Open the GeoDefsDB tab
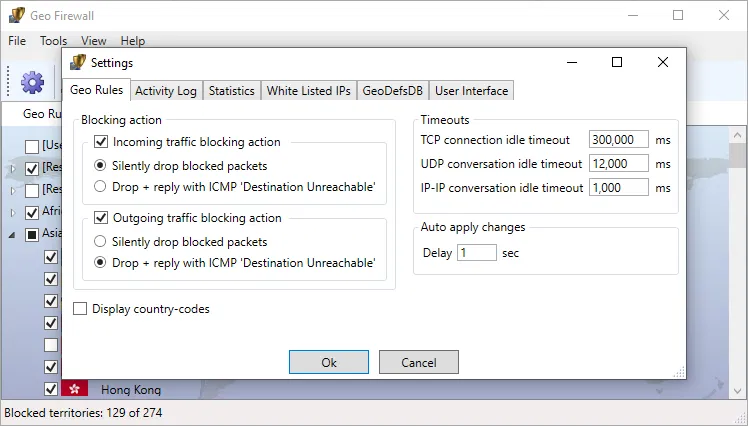The image size is (748, 426). click(x=392, y=91)
